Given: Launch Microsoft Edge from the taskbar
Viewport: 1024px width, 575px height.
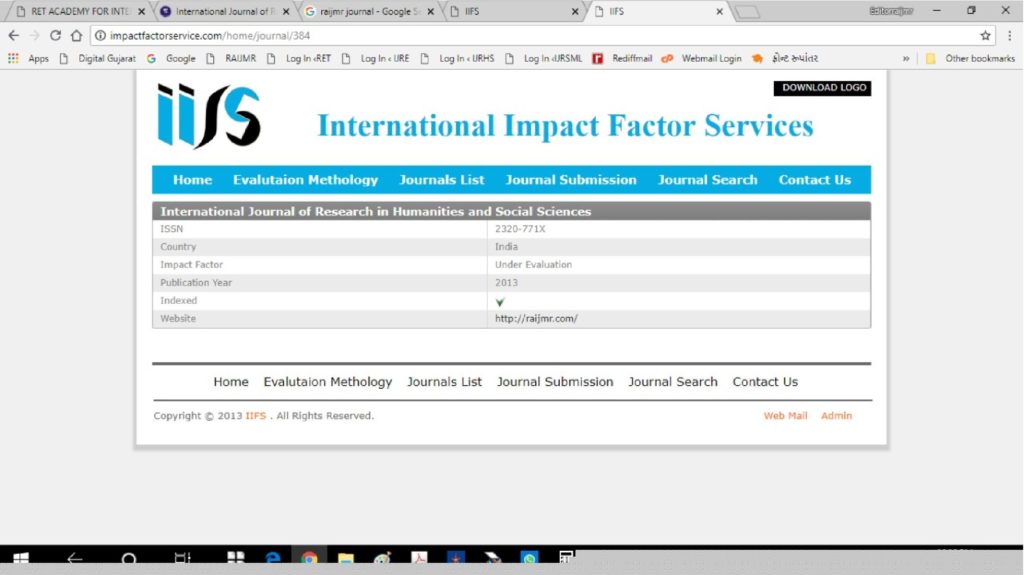Looking at the screenshot, I should 272,559.
